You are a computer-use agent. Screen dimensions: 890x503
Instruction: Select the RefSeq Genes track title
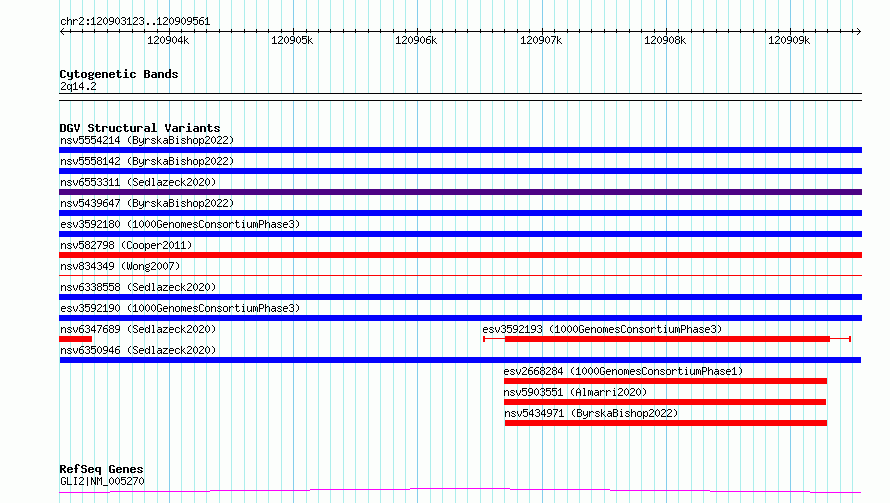[101, 469]
